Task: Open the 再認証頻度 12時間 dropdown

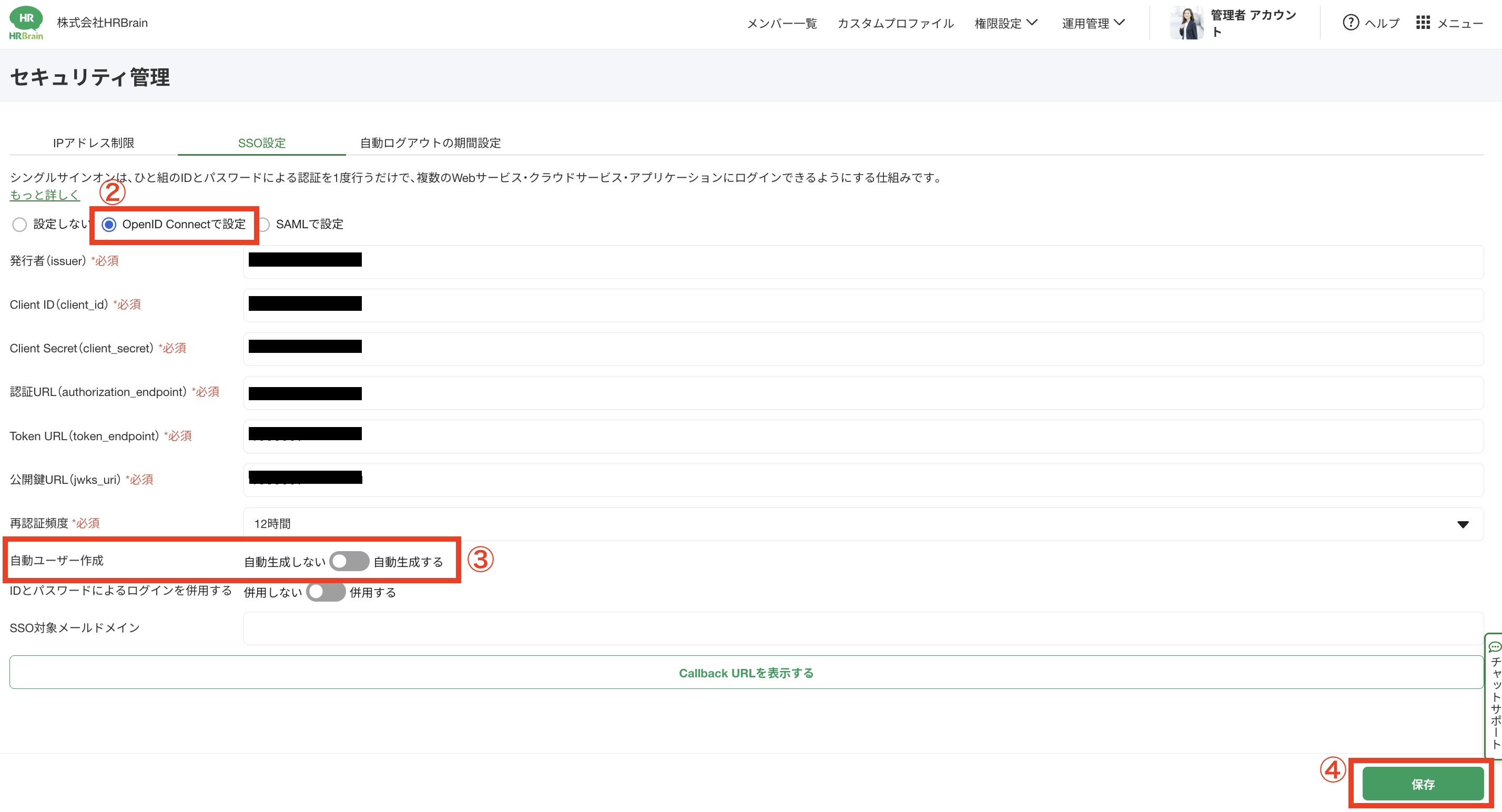Action: 862,523
